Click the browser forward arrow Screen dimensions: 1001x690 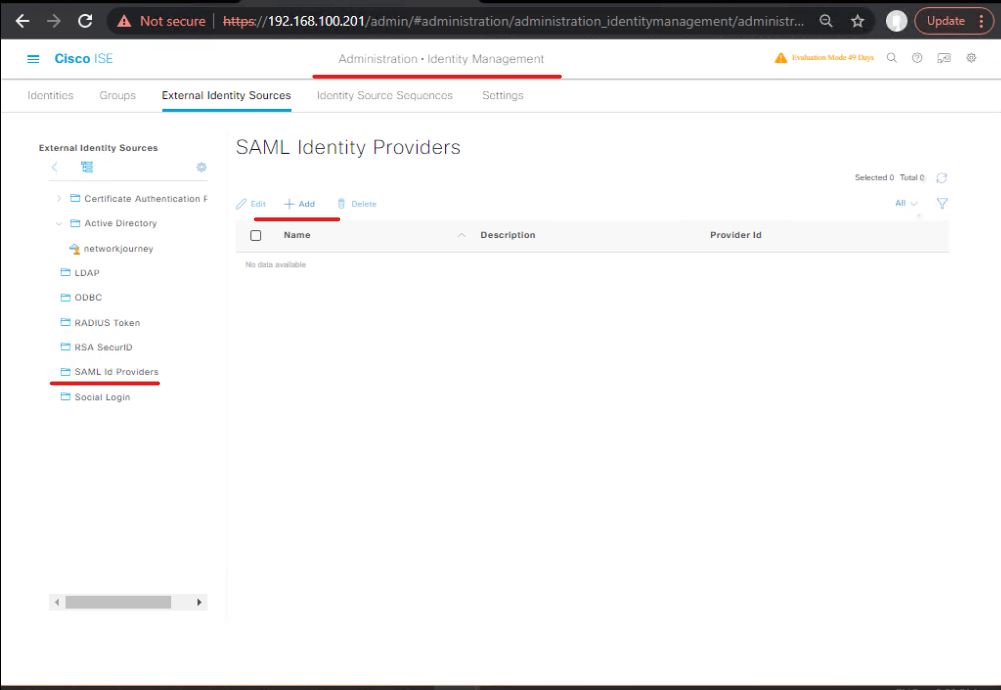click(54, 21)
